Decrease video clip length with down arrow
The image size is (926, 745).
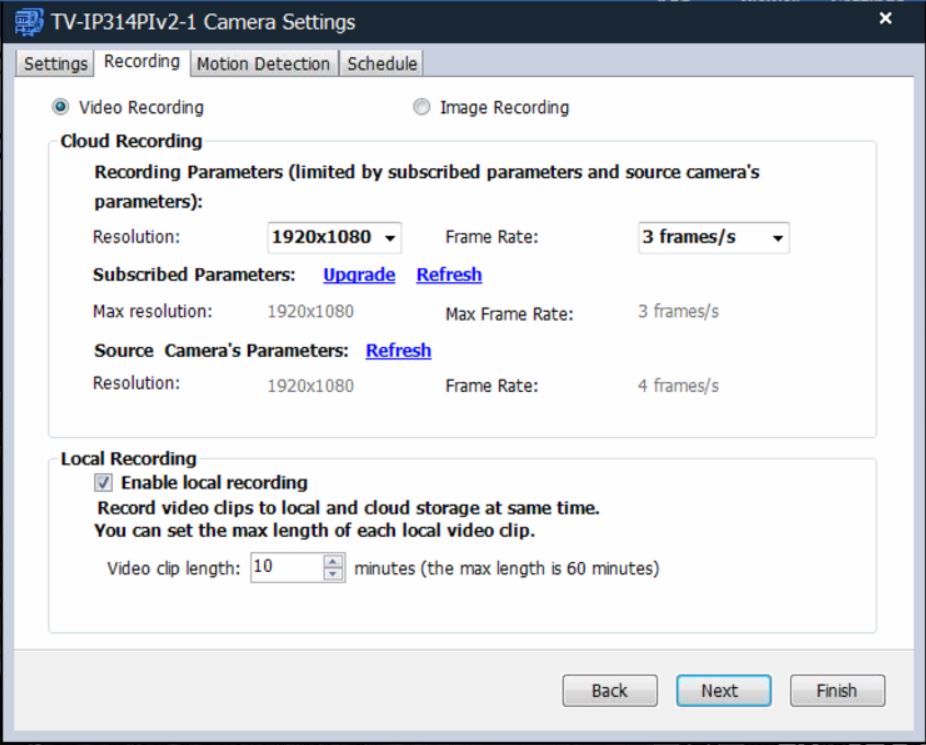coord(333,574)
